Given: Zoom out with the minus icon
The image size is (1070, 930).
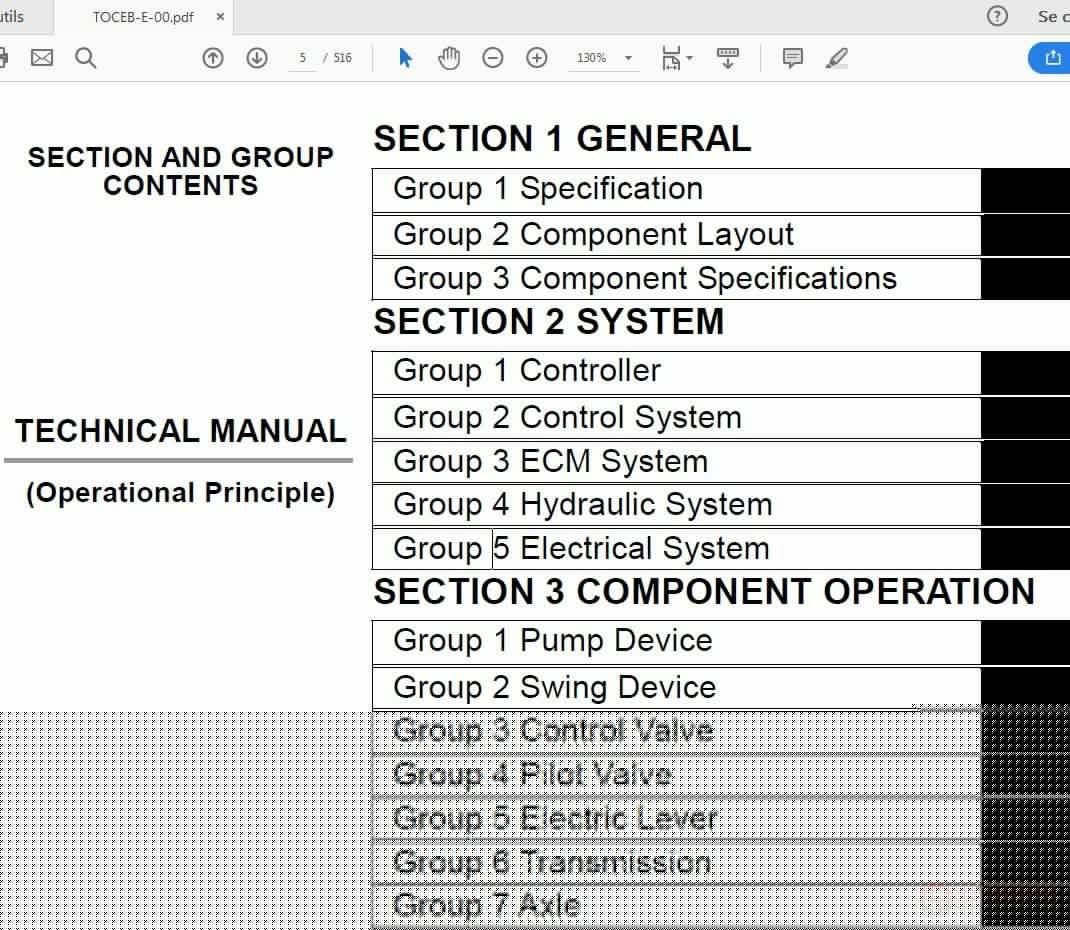Looking at the screenshot, I should click(x=493, y=58).
